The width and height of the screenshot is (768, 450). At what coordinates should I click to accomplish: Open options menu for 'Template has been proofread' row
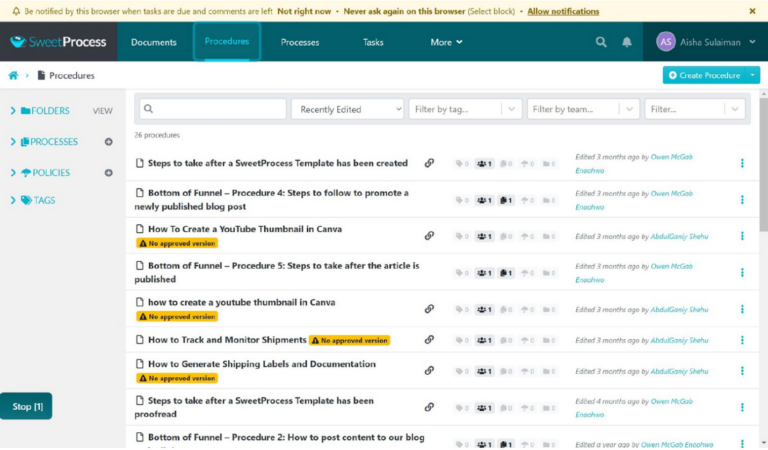[742, 407]
